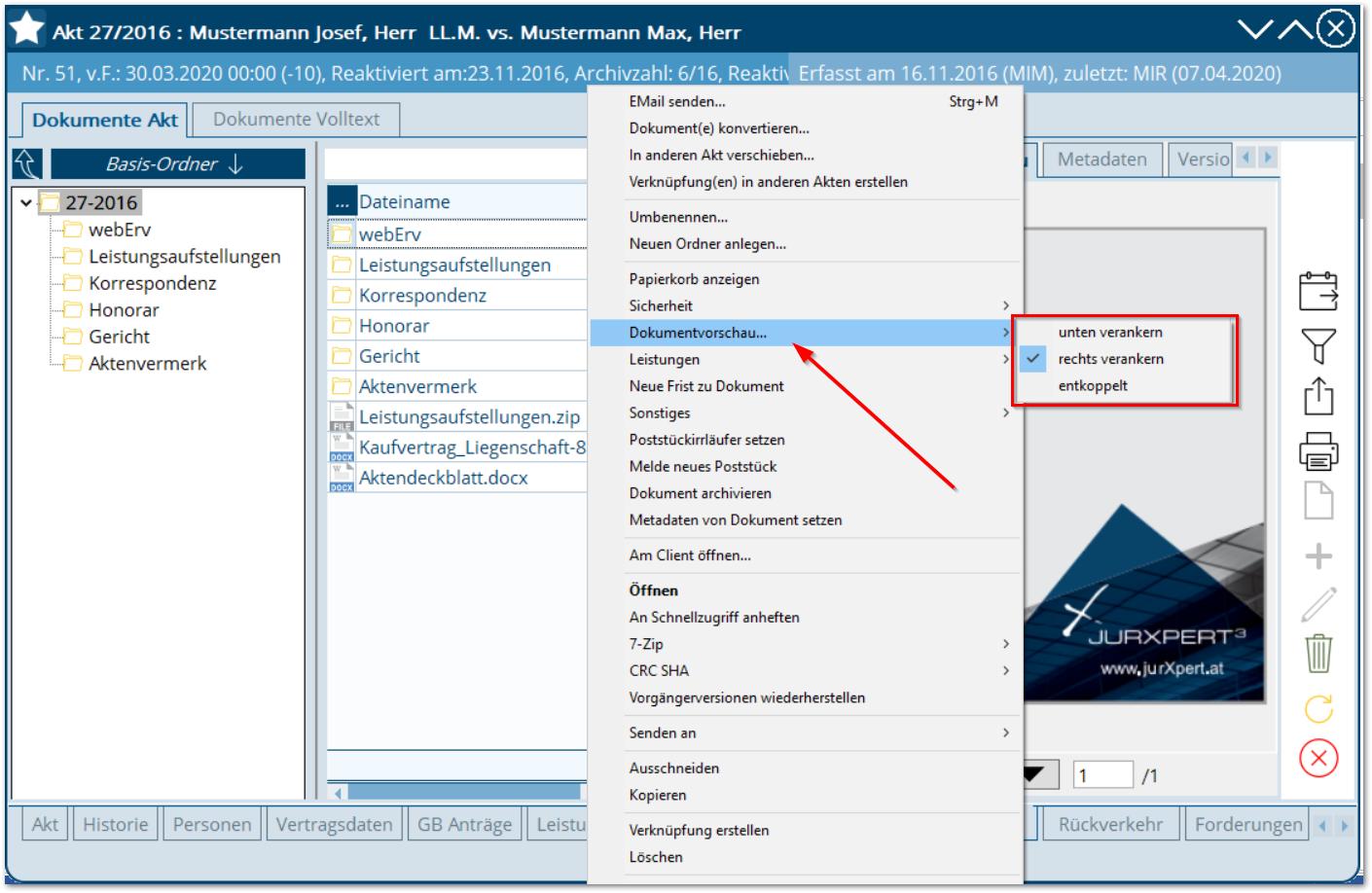Viewport: 1372px width, 893px height.
Task: Expand the 7-Zip submenu
Action: pyautogui.click(x=805, y=644)
